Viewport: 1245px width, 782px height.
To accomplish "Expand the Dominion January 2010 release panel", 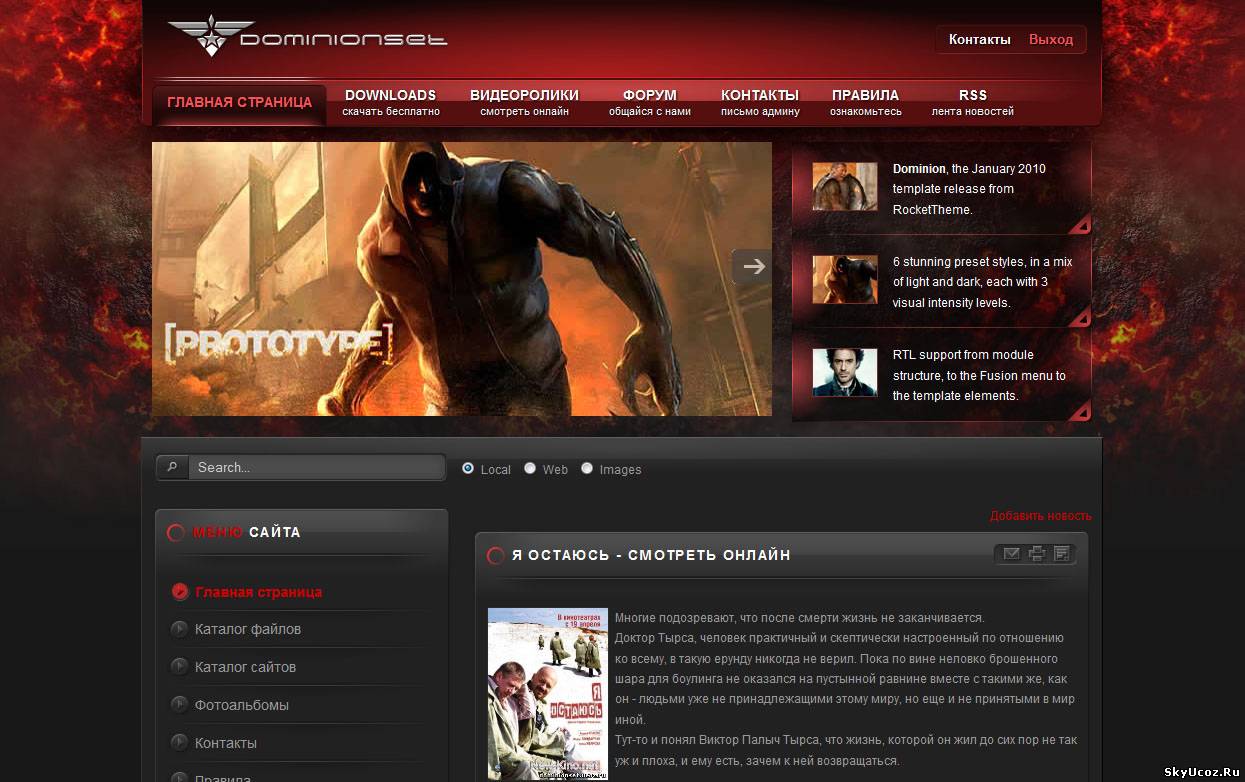I will [x=1079, y=225].
